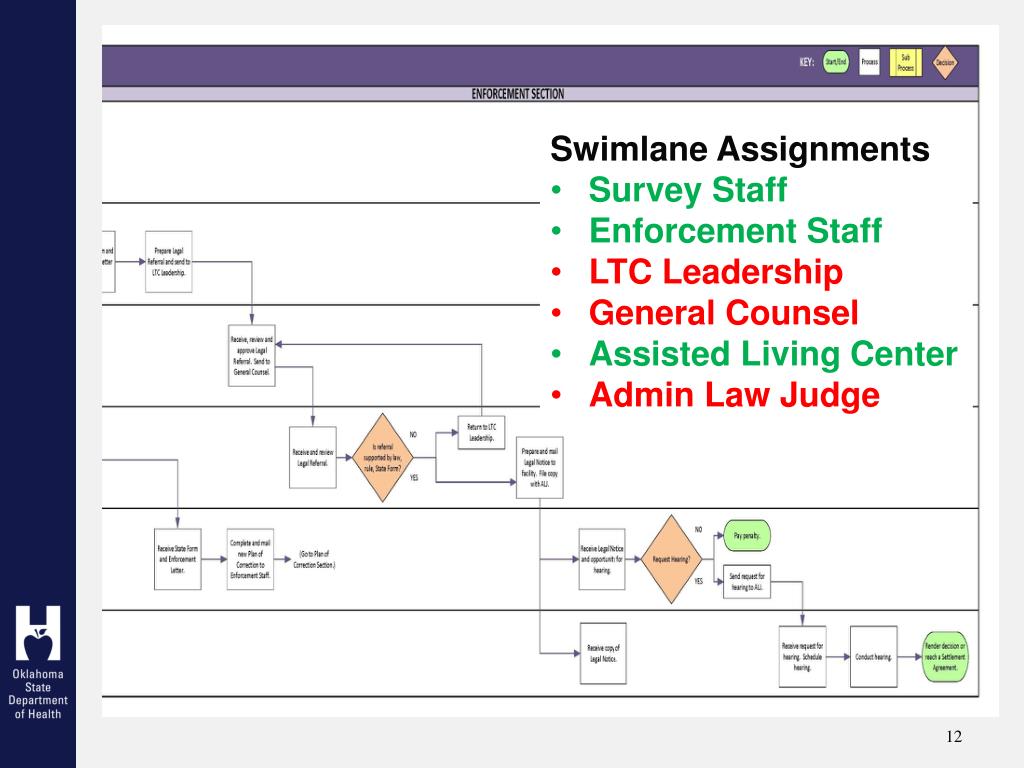Screen dimensions: 1024x768
Task: Click the NO label by the referral diamond
Action: [x=413, y=435]
